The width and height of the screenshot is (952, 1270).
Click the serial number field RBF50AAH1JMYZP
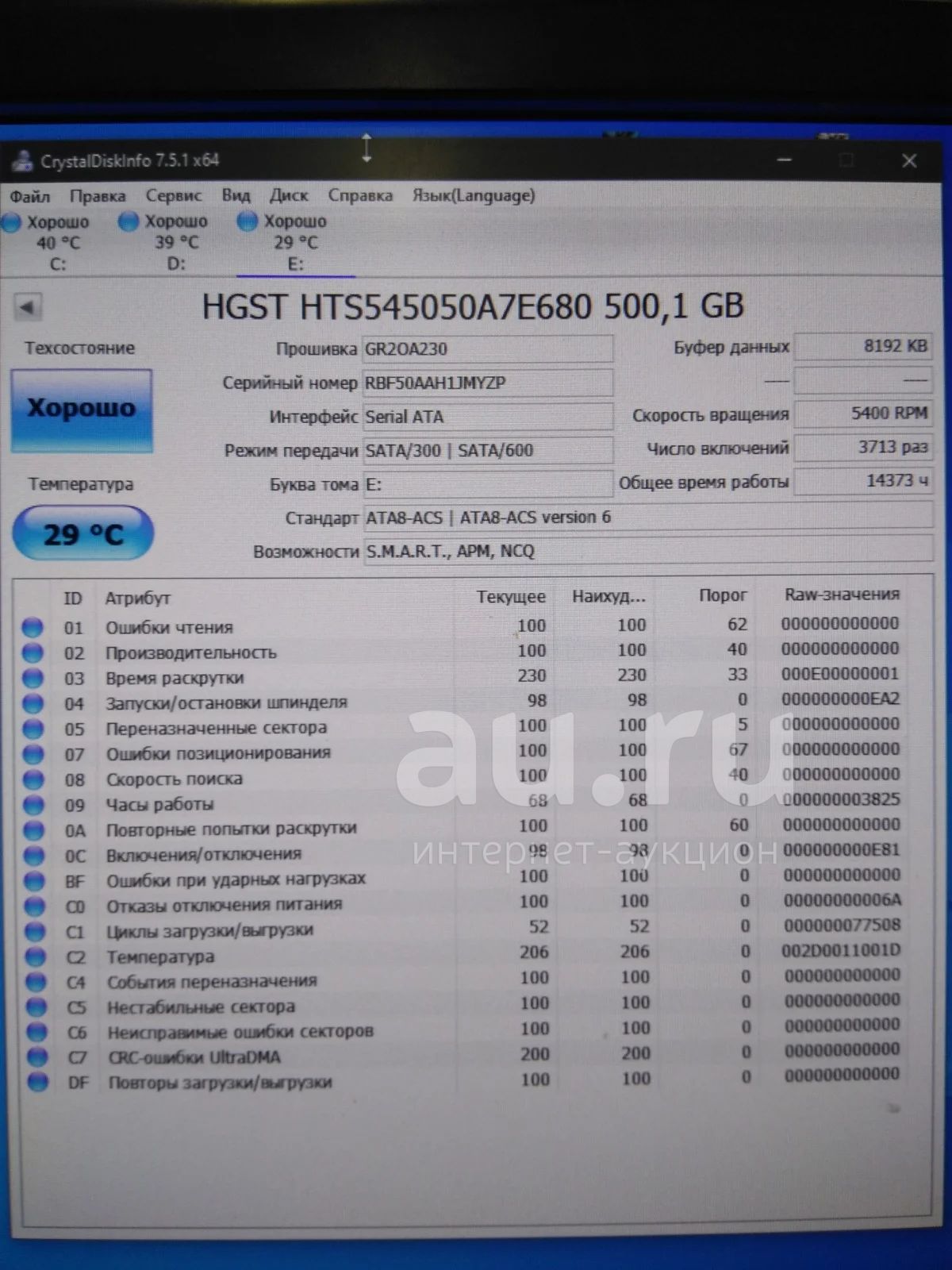click(487, 383)
